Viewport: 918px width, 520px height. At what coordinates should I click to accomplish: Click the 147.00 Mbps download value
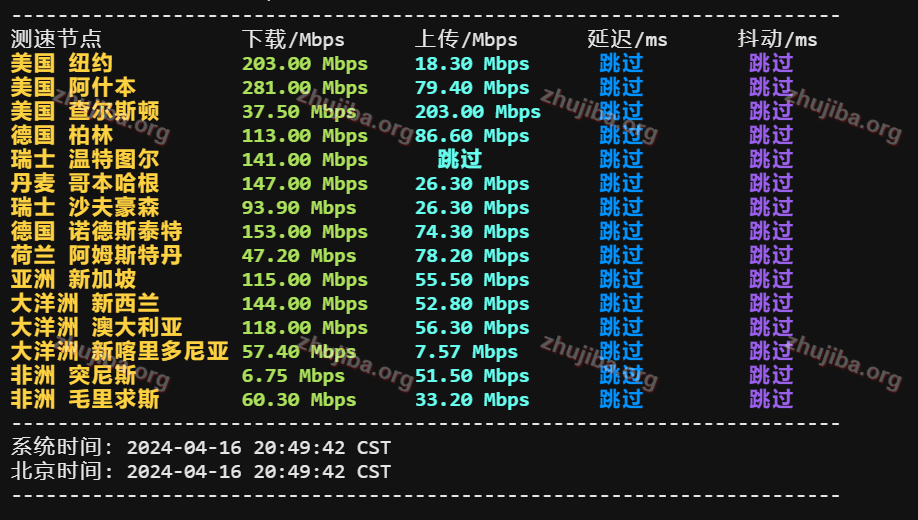[305, 183]
